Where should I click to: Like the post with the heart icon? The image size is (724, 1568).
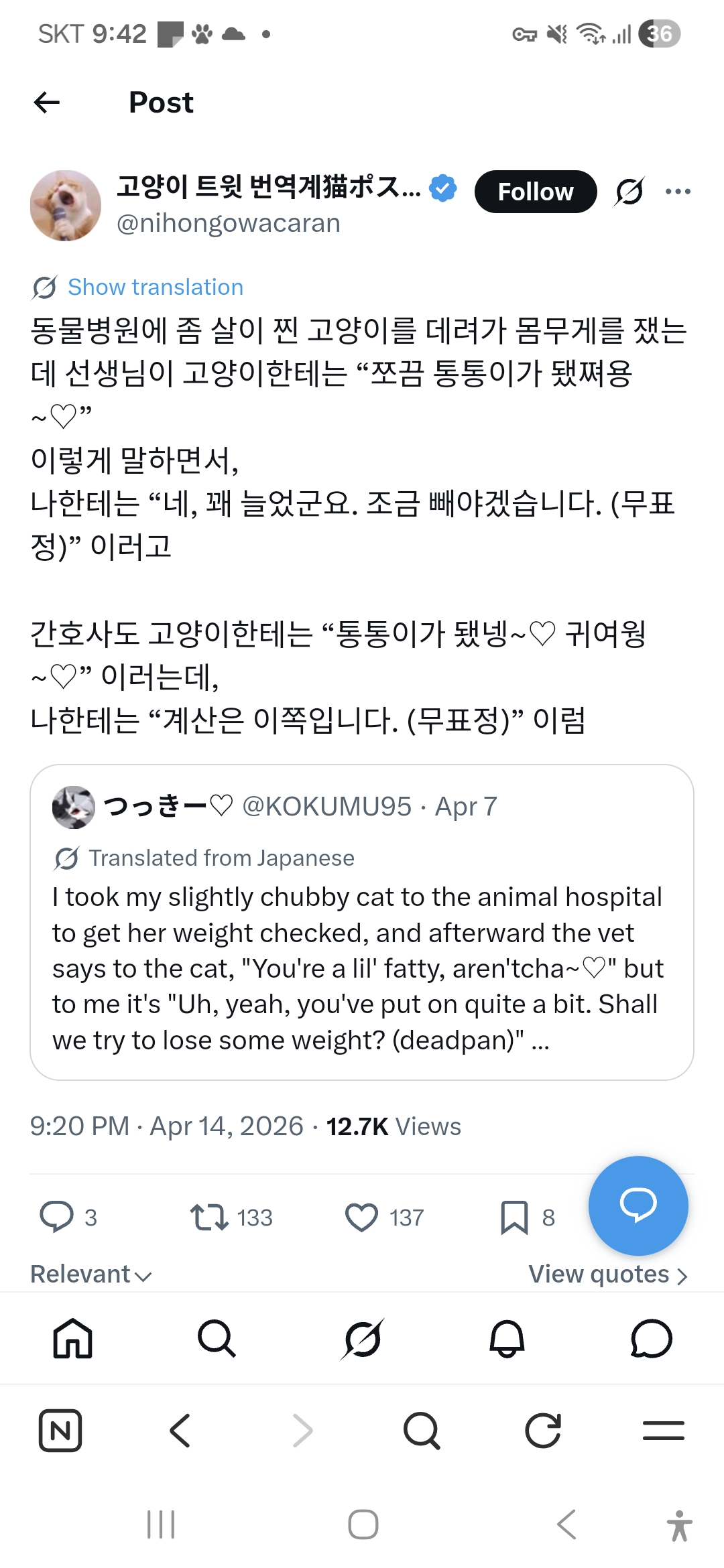[x=362, y=1218]
